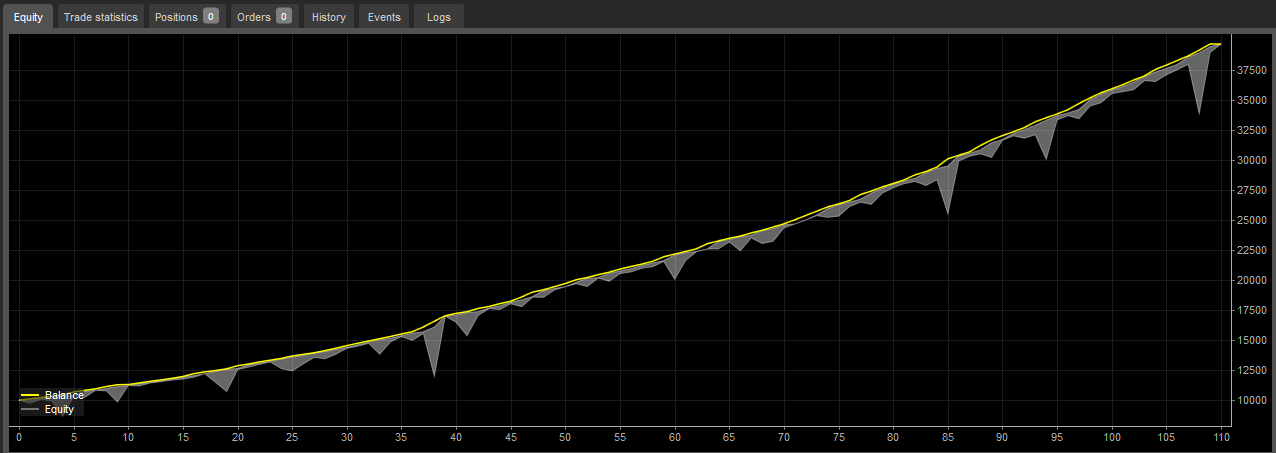
Task: Switch to the Equity tab
Action: (28, 17)
